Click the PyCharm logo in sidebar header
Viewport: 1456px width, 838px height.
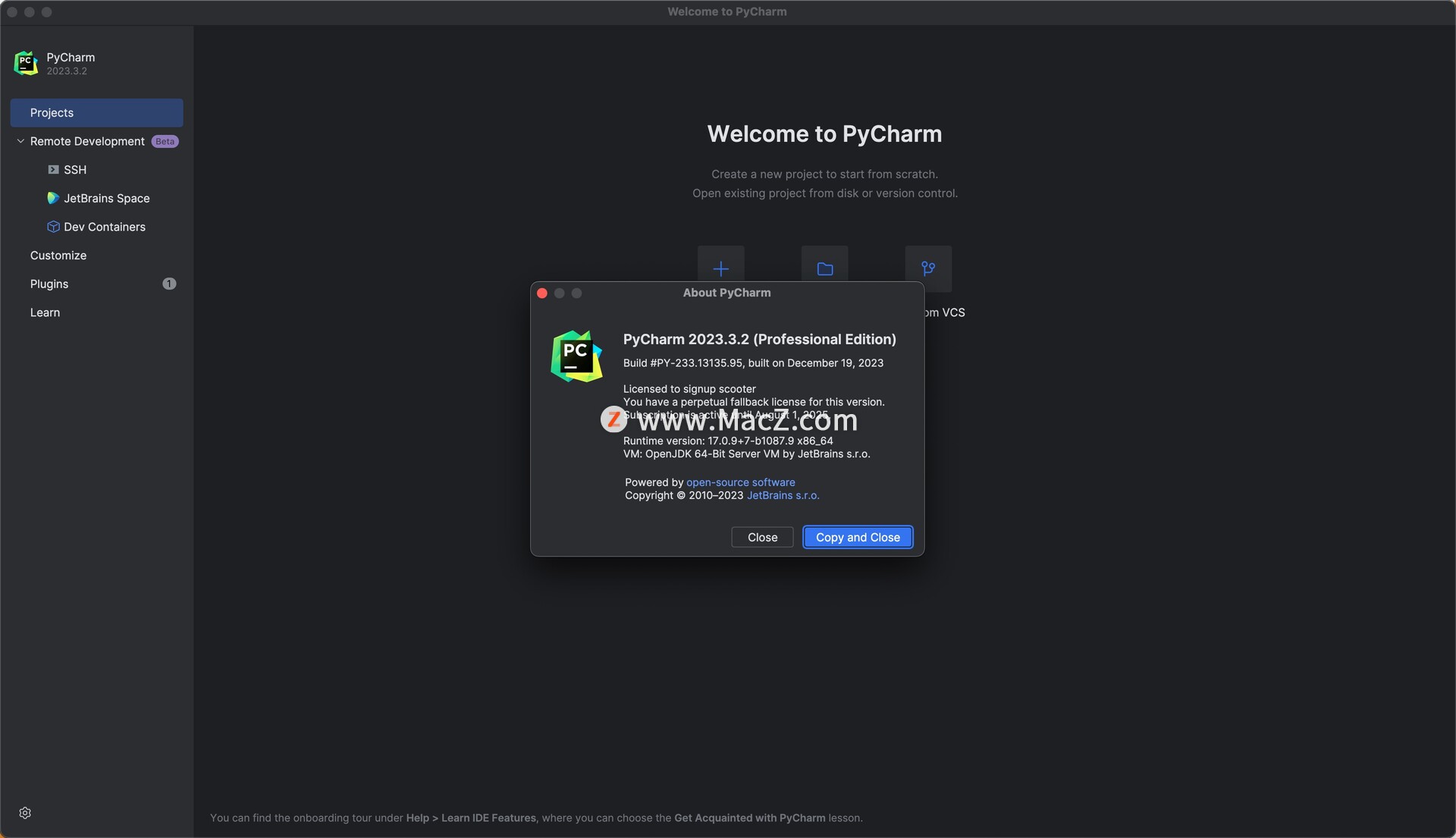pyautogui.click(x=26, y=63)
